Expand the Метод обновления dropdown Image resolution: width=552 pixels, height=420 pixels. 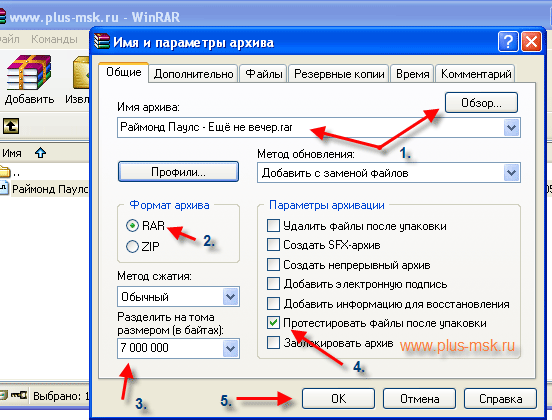(x=511, y=173)
